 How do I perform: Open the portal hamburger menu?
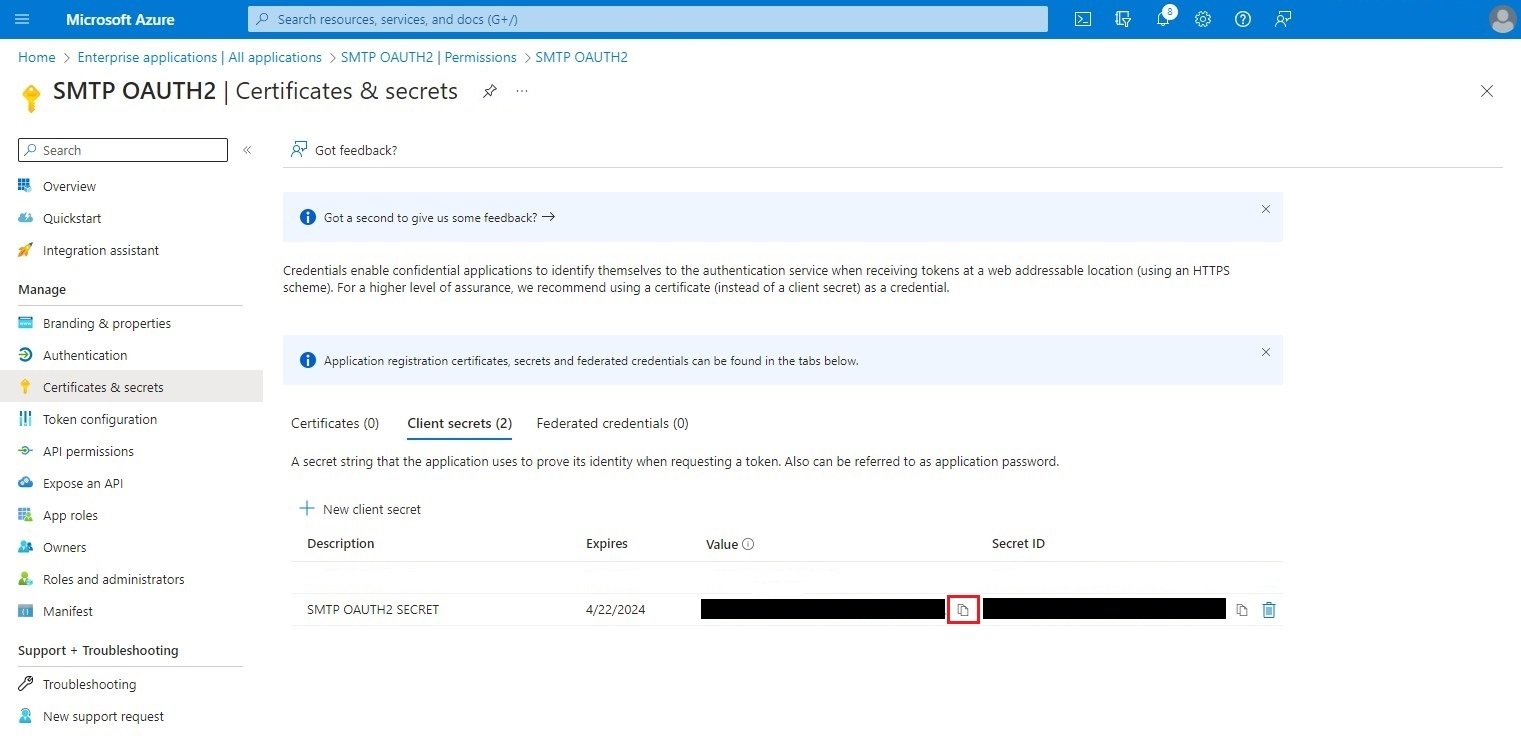click(22, 19)
